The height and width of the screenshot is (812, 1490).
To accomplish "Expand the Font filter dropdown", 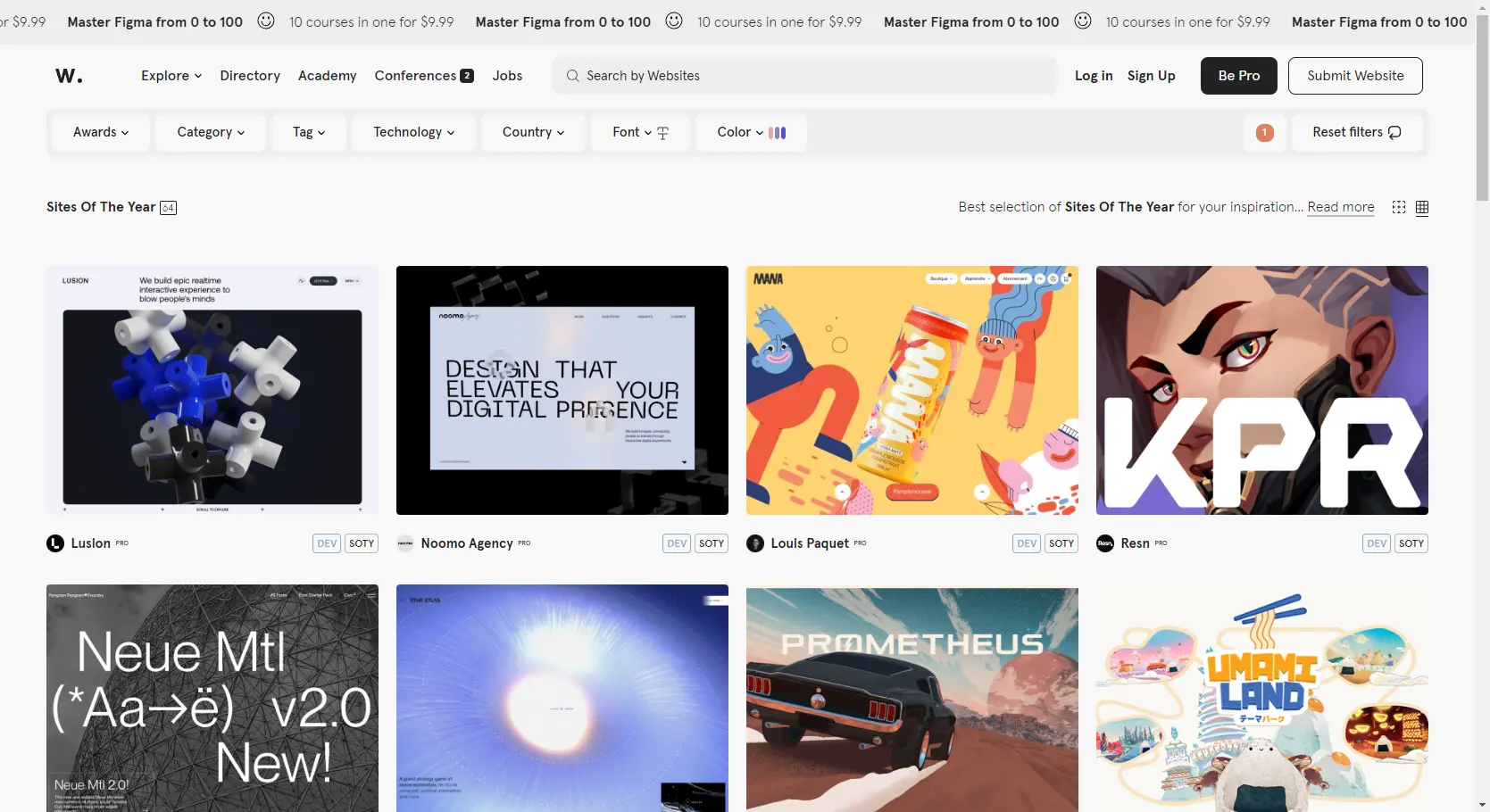I will click(x=640, y=132).
